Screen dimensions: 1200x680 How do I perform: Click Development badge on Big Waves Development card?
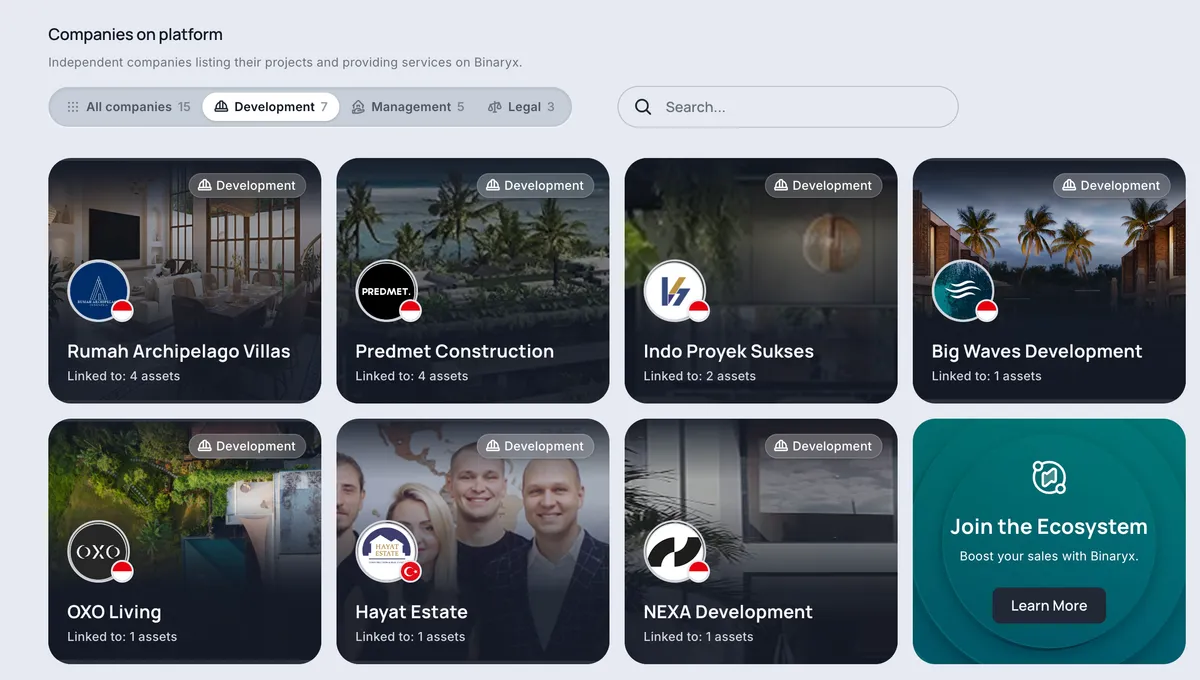pos(1111,185)
